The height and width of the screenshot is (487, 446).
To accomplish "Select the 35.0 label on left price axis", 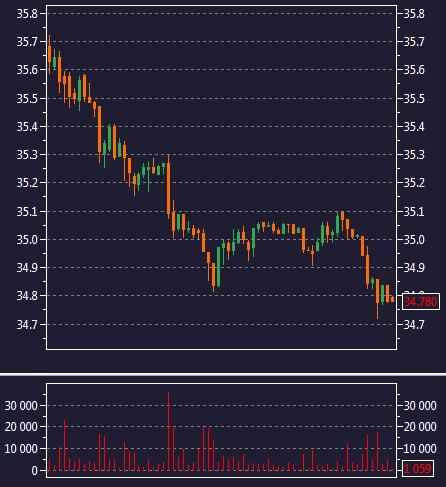I will click(x=27, y=239).
